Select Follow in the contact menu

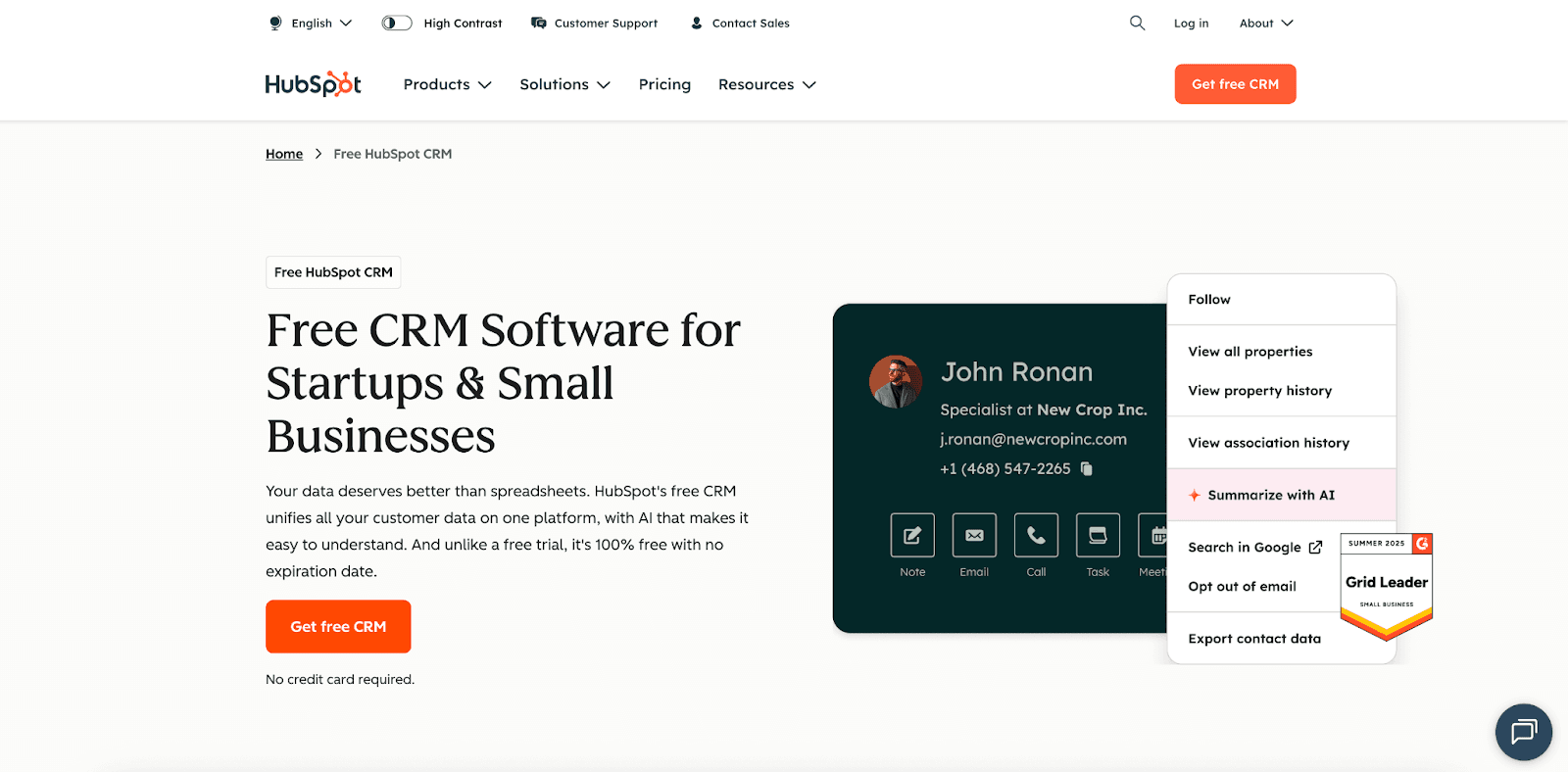pos(1281,299)
